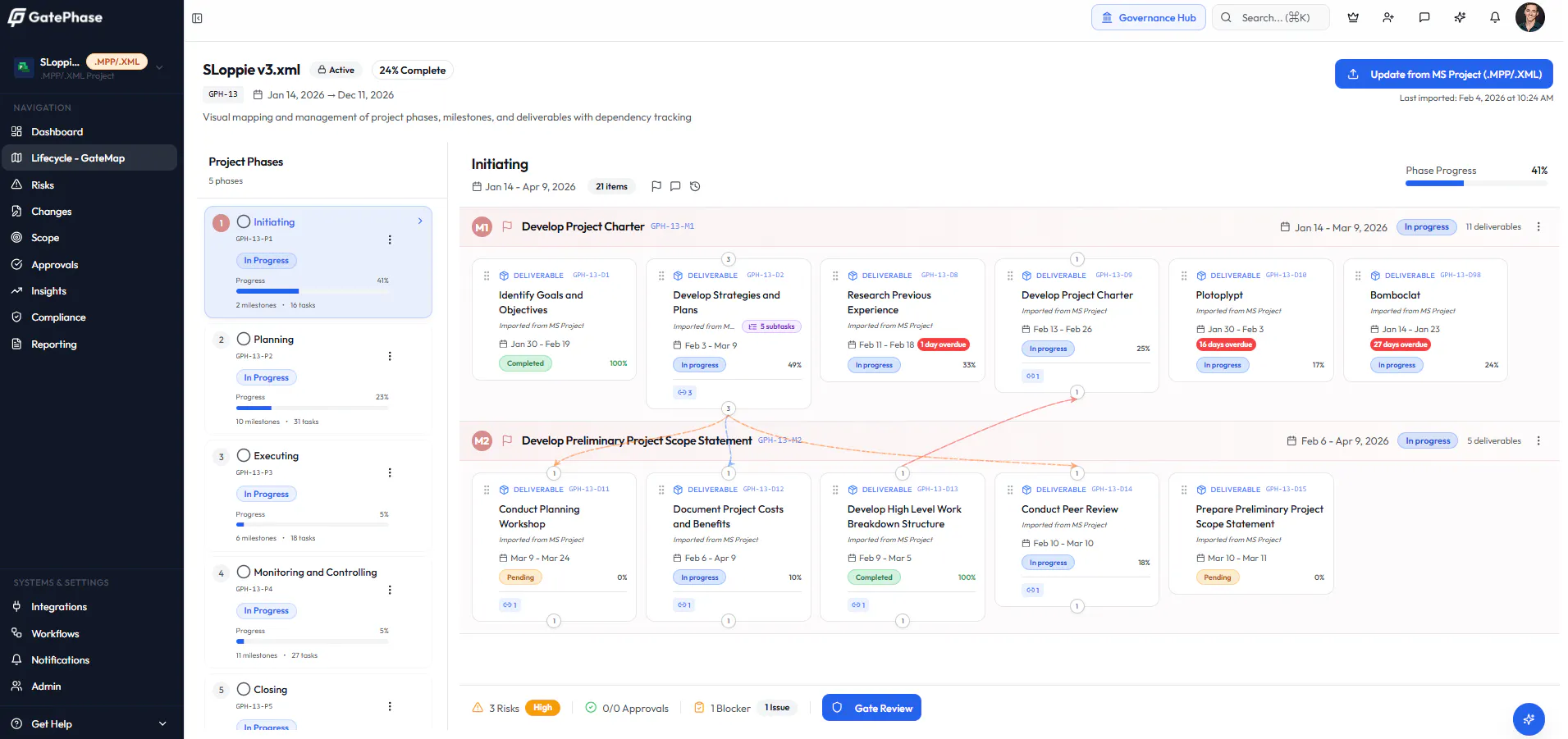Click the progress bar on Planning phase card
This screenshot has width=1568, height=739.
coord(313,408)
